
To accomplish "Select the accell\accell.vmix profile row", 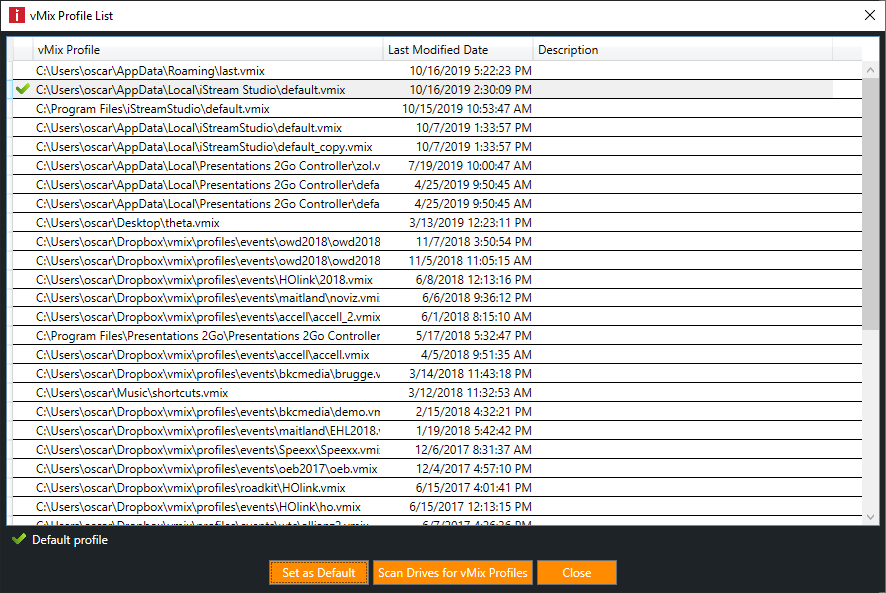I will tap(437, 355).
